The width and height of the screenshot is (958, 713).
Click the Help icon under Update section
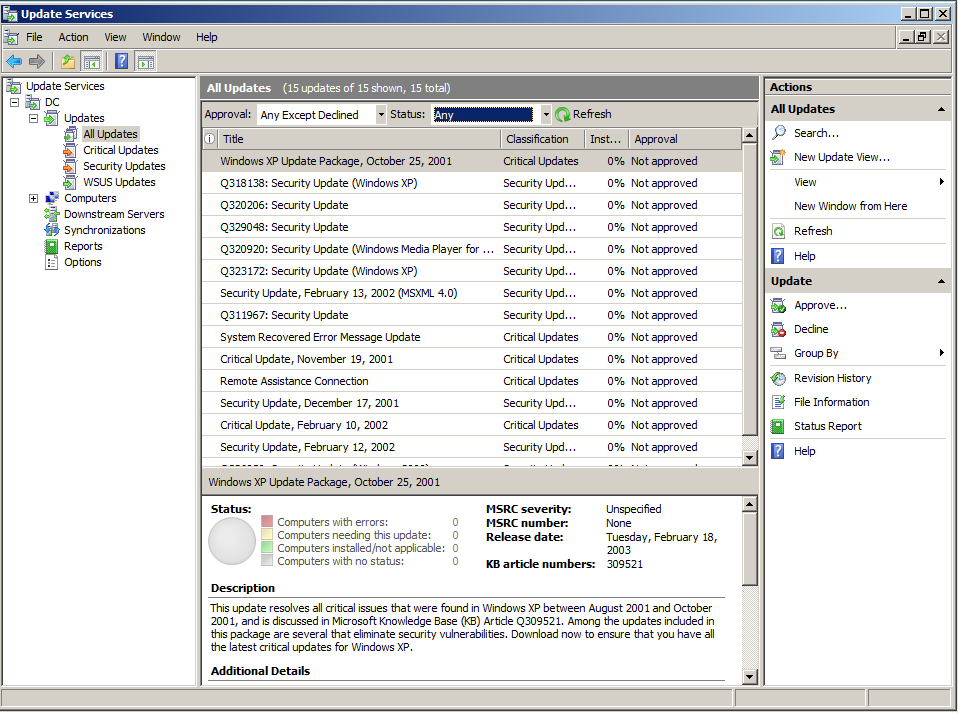coord(778,451)
